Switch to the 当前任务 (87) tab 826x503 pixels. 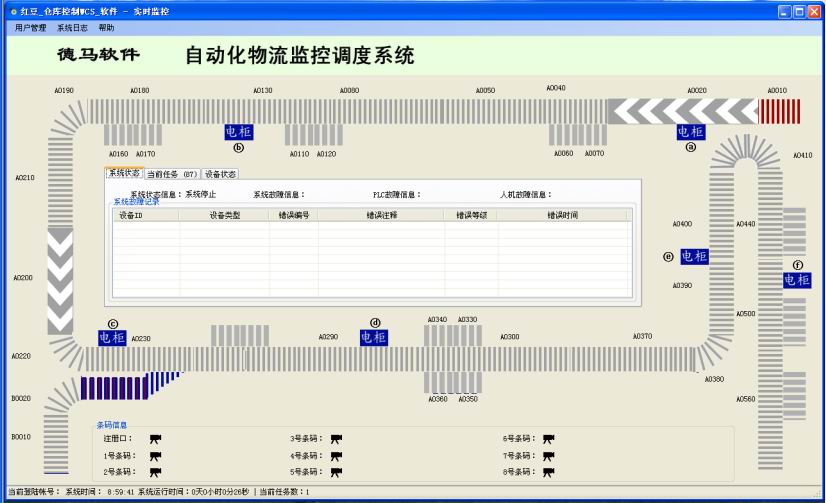pyautogui.click(x=165, y=174)
